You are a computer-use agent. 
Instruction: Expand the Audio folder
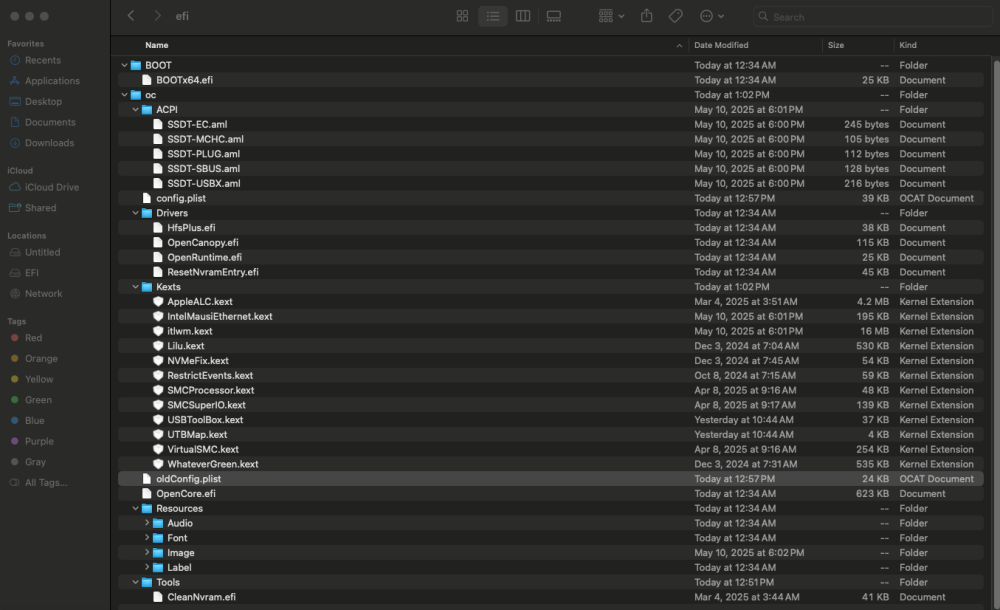coord(147,523)
